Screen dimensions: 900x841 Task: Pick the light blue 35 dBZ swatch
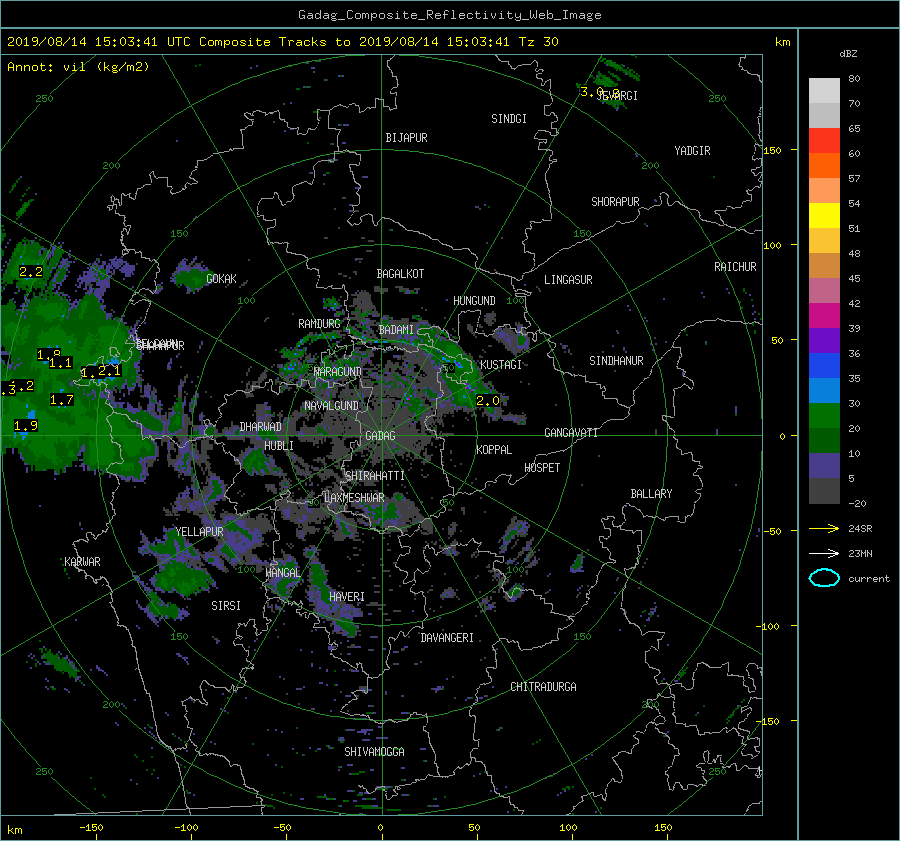point(824,390)
